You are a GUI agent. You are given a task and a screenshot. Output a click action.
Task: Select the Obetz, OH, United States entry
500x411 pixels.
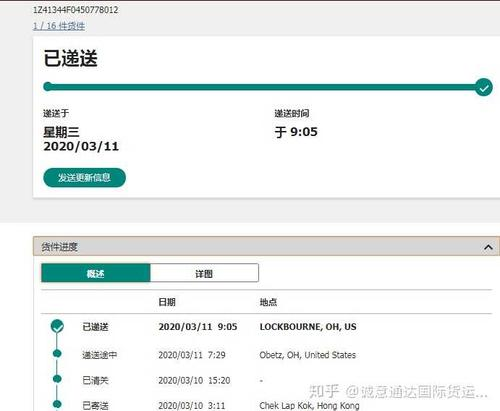(x=308, y=355)
